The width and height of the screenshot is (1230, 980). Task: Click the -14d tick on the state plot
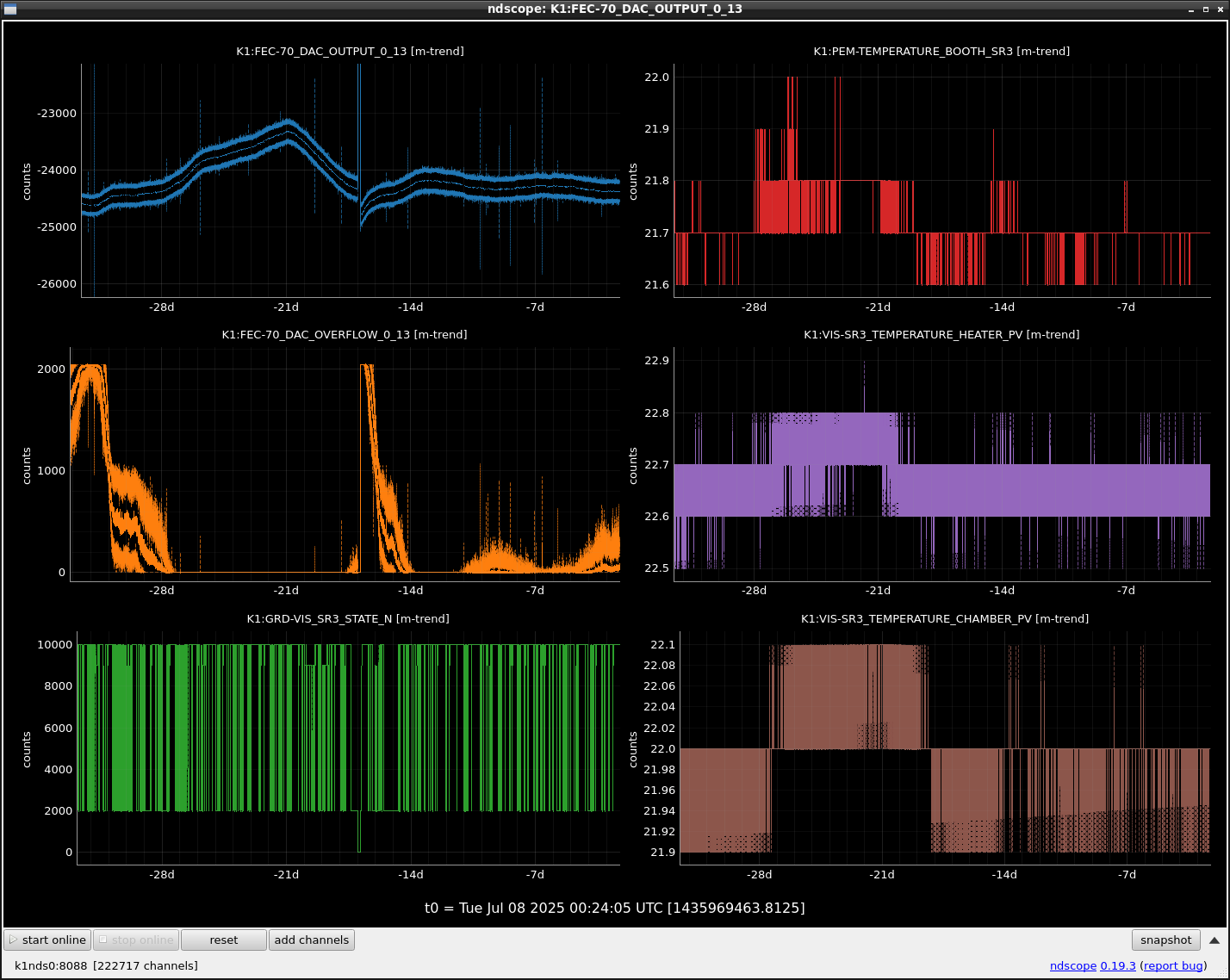pyautogui.click(x=411, y=875)
